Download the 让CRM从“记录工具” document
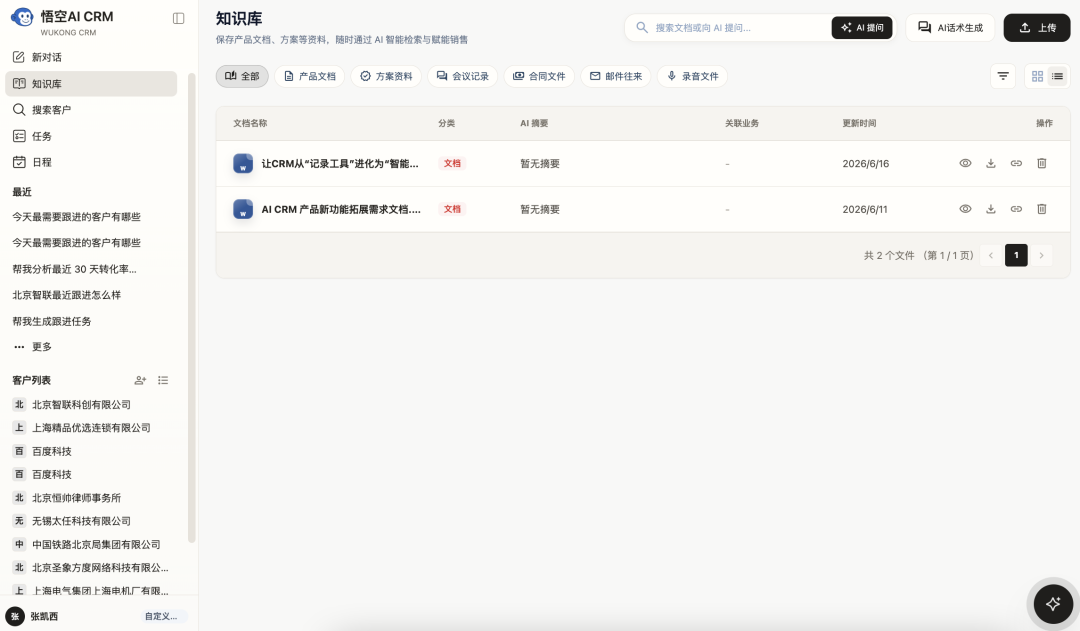The height and width of the screenshot is (631, 1080). [990, 163]
